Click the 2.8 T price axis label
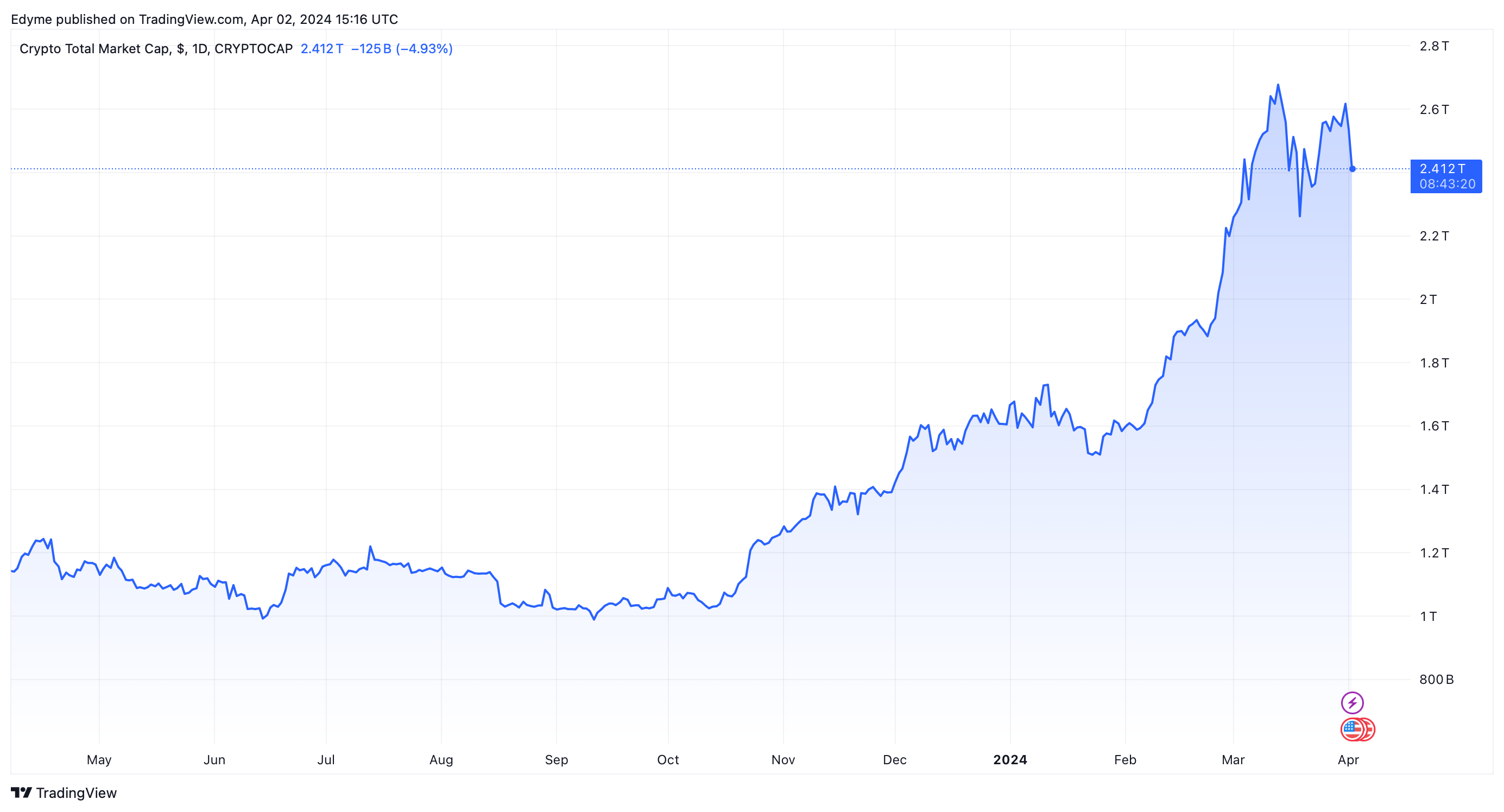Image resolution: width=1504 pixels, height=812 pixels. (1434, 46)
